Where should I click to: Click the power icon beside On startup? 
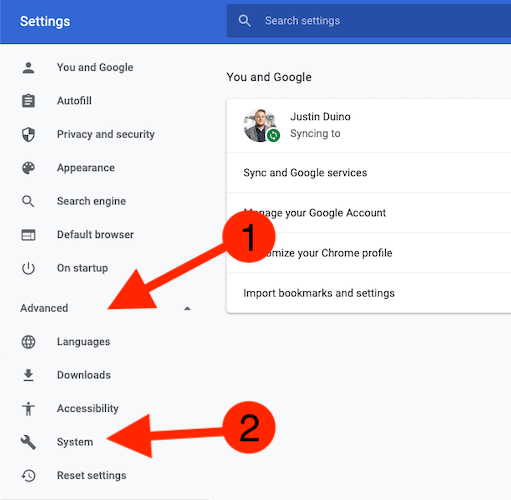point(28,268)
